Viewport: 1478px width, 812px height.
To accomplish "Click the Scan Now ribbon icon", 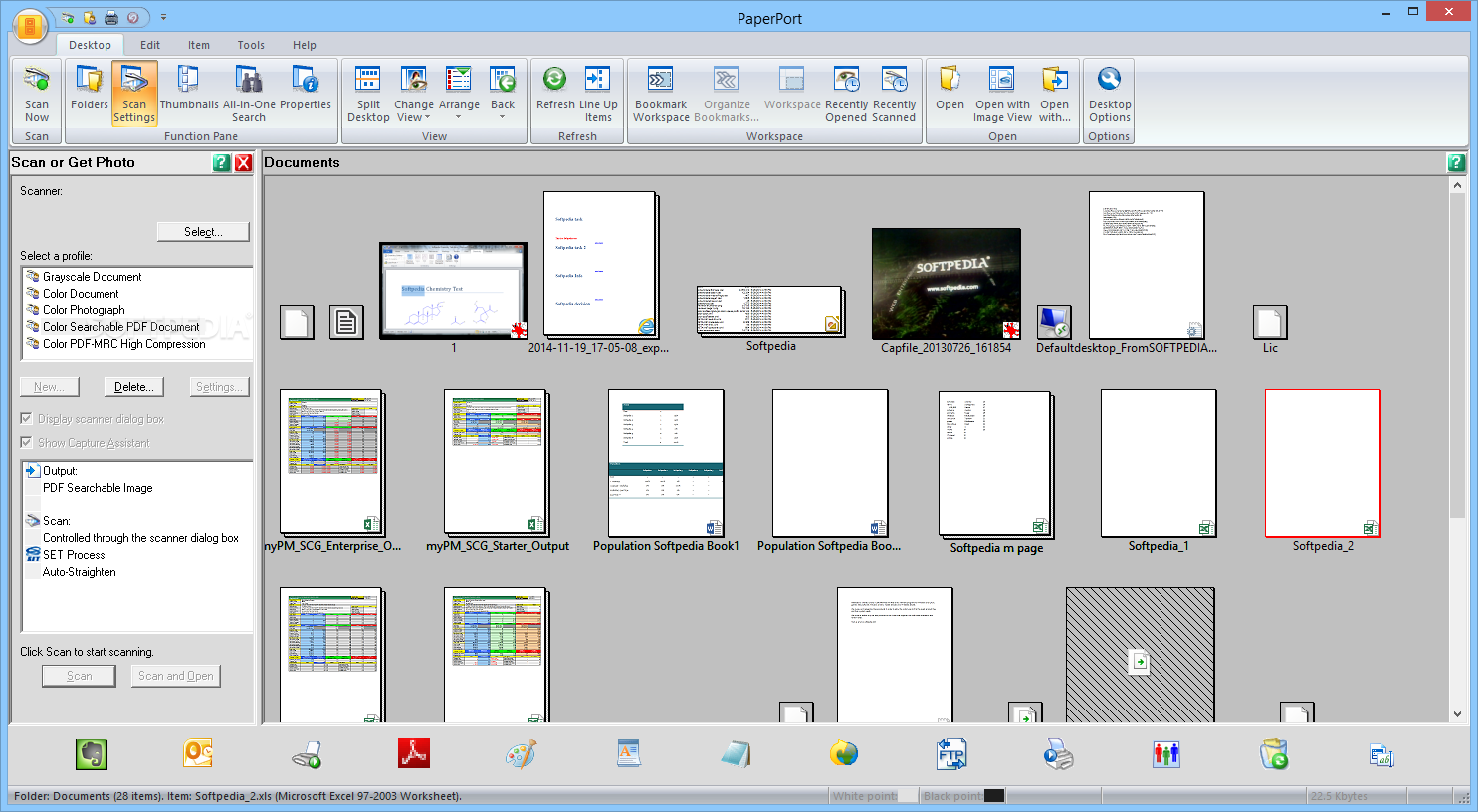I will [37, 94].
